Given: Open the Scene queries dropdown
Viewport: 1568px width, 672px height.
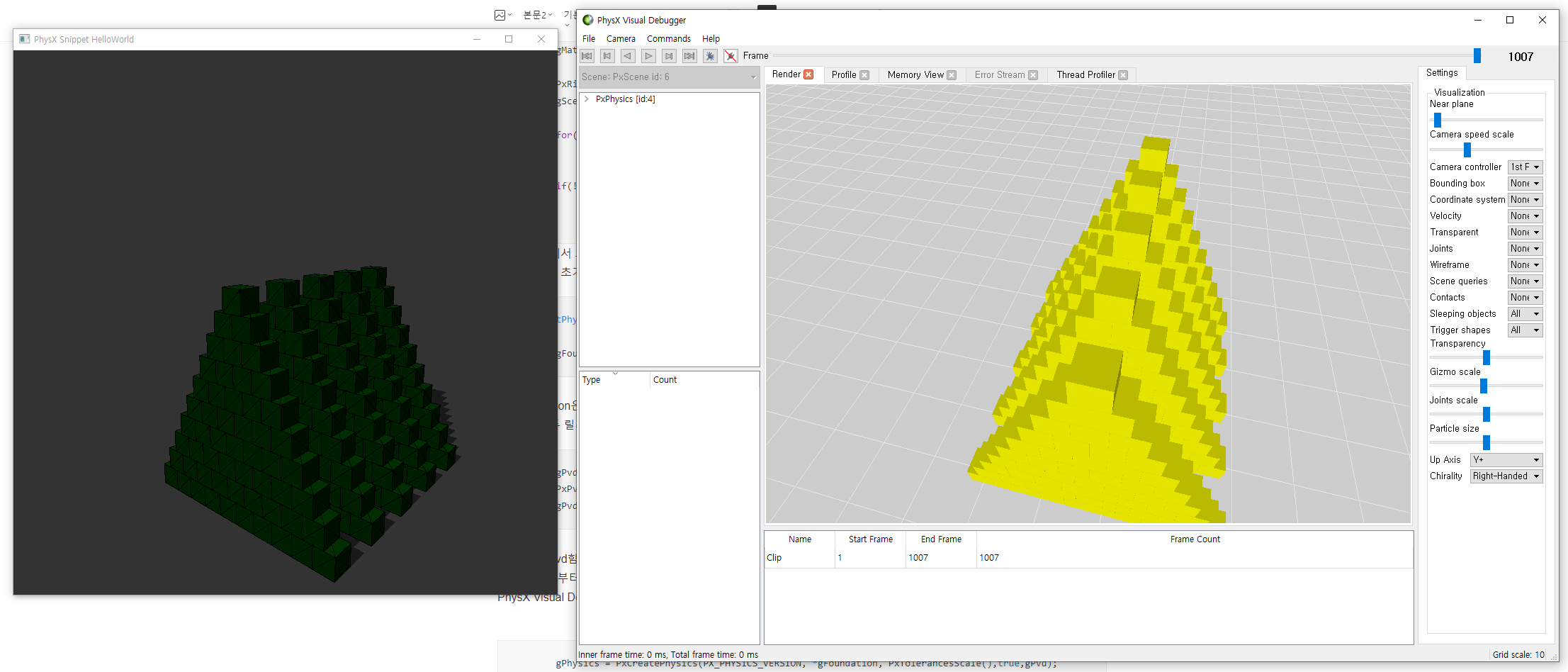Looking at the screenshot, I should pyautogui.click(x=1525, y=281).
